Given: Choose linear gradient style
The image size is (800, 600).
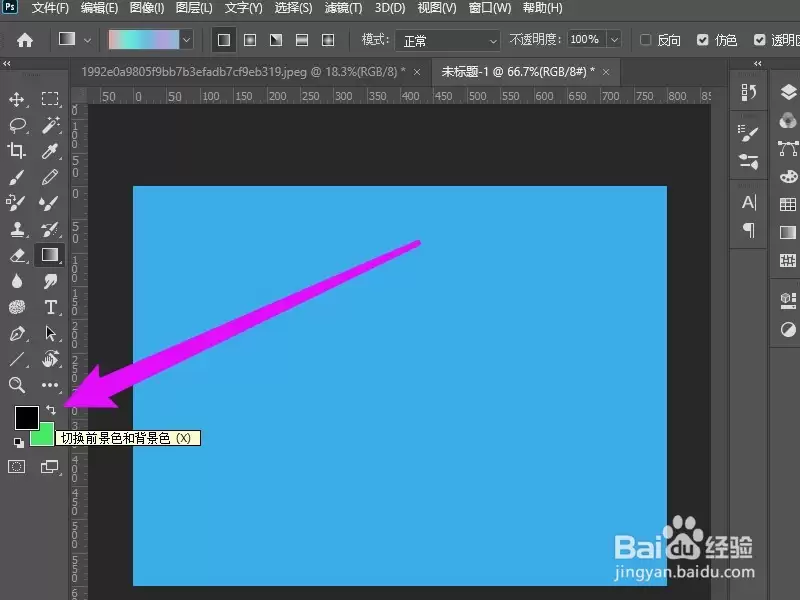Looking at the screenshot, I should pos(223,40).
